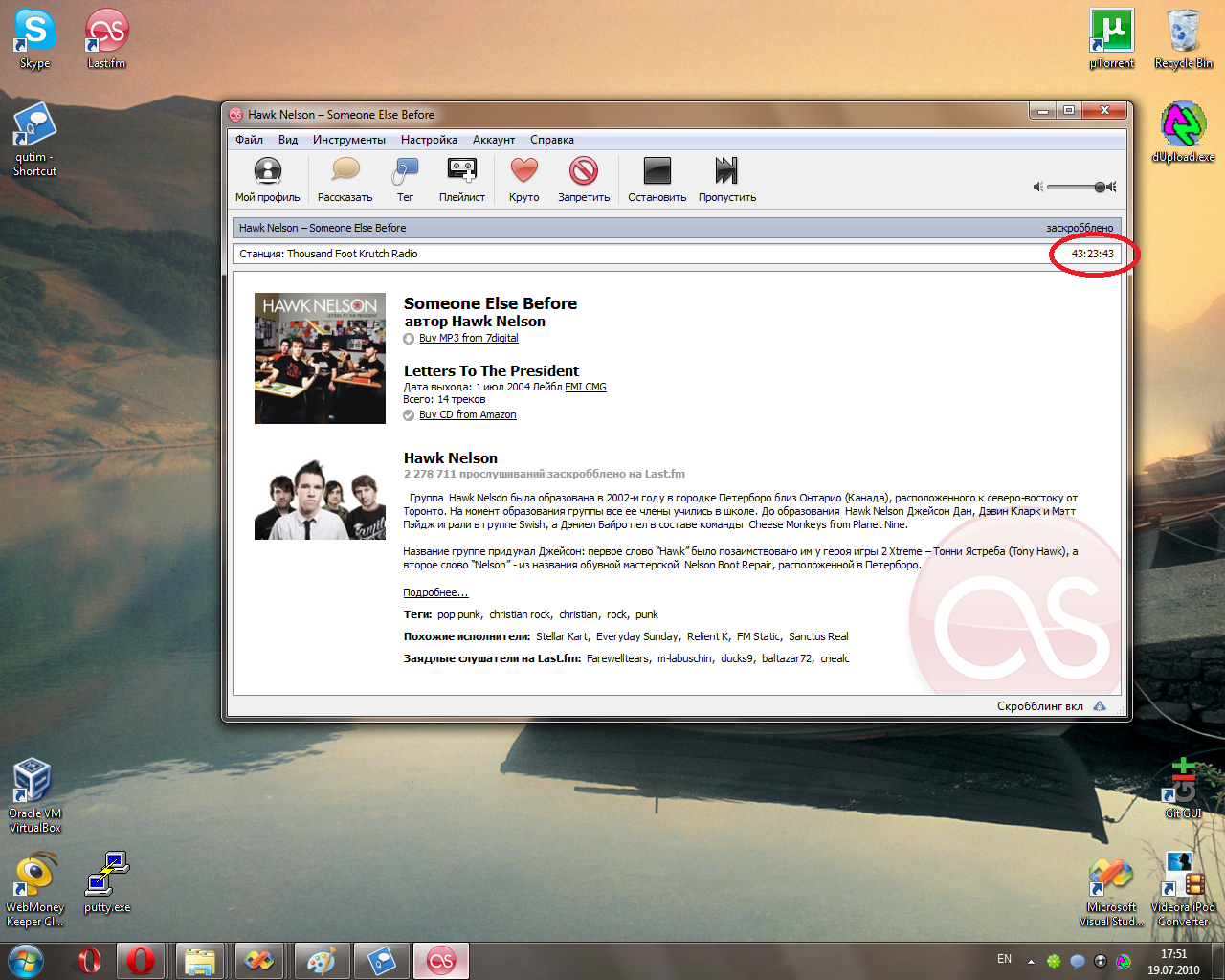Screen dimensions: 1225x980
Task: Click the Рассказать (Share) speech bubble icon
Action: click(345, 180)
